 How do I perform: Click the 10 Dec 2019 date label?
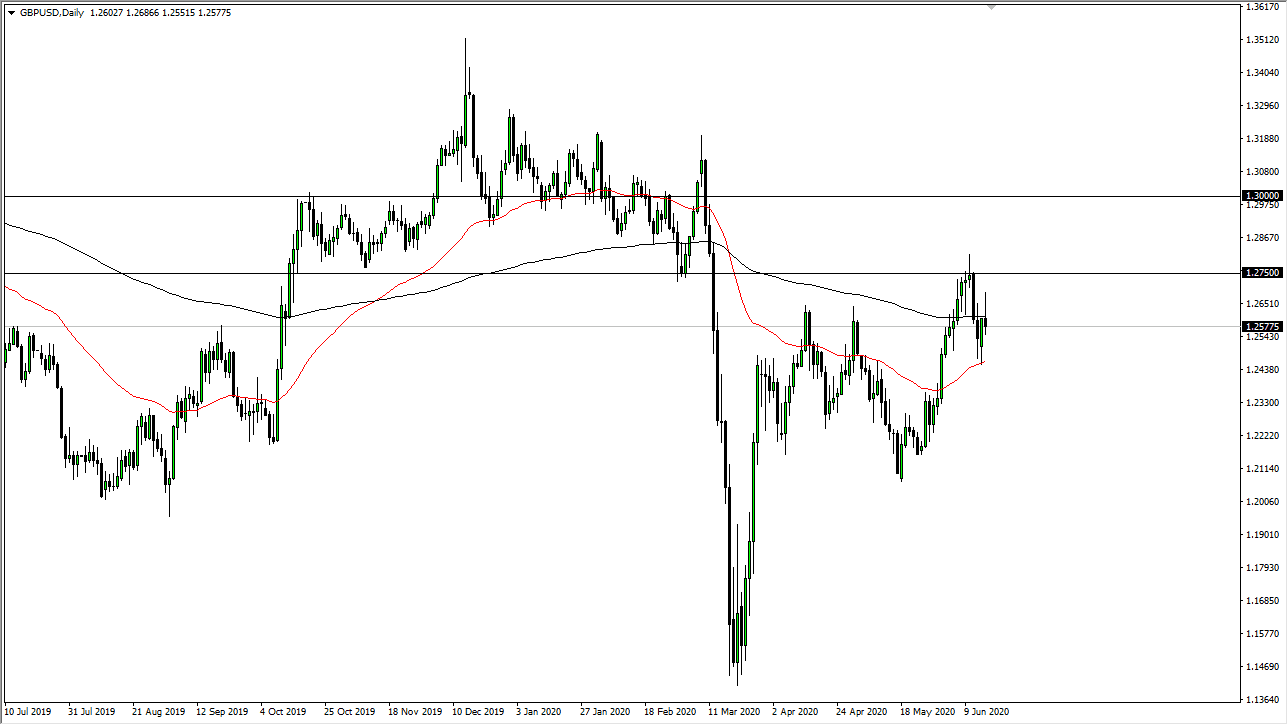click(477, 713)
